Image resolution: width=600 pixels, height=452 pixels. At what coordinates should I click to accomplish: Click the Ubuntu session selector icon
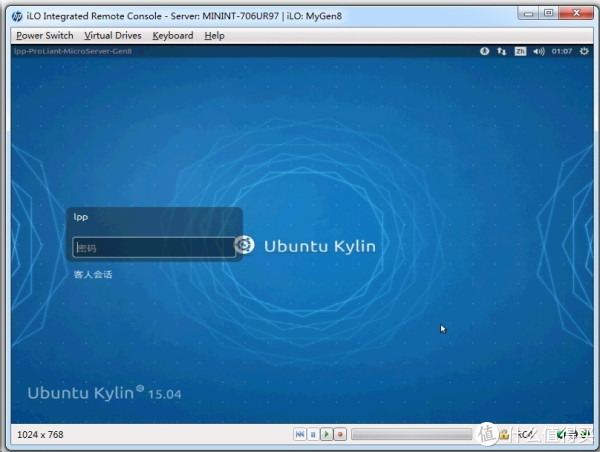[244, 245]
